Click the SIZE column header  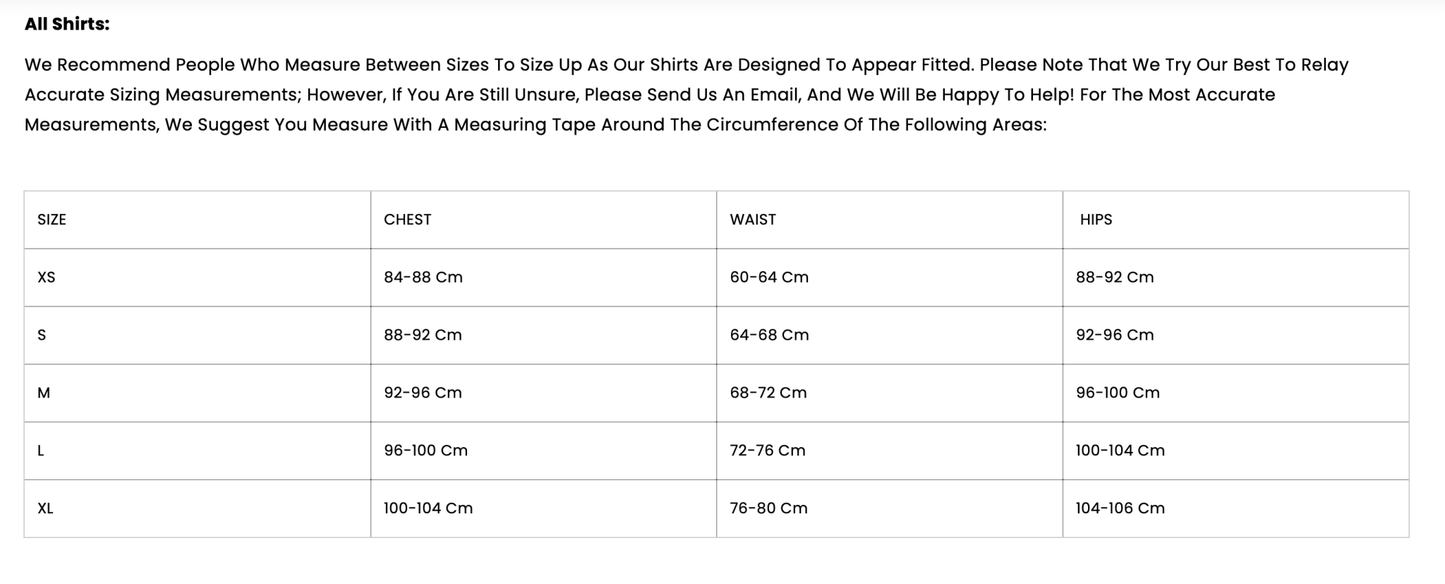click(52, 220)
